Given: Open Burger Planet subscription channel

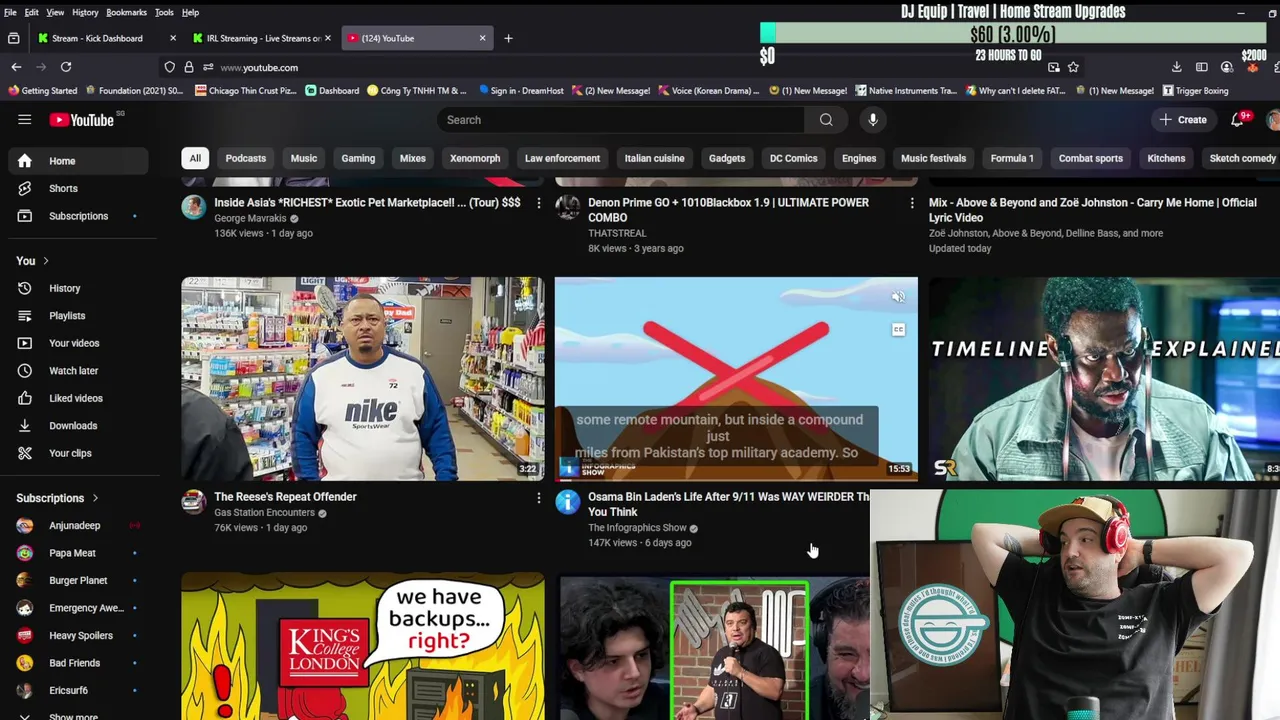Looking at the screenshot, I should (79, 580).
